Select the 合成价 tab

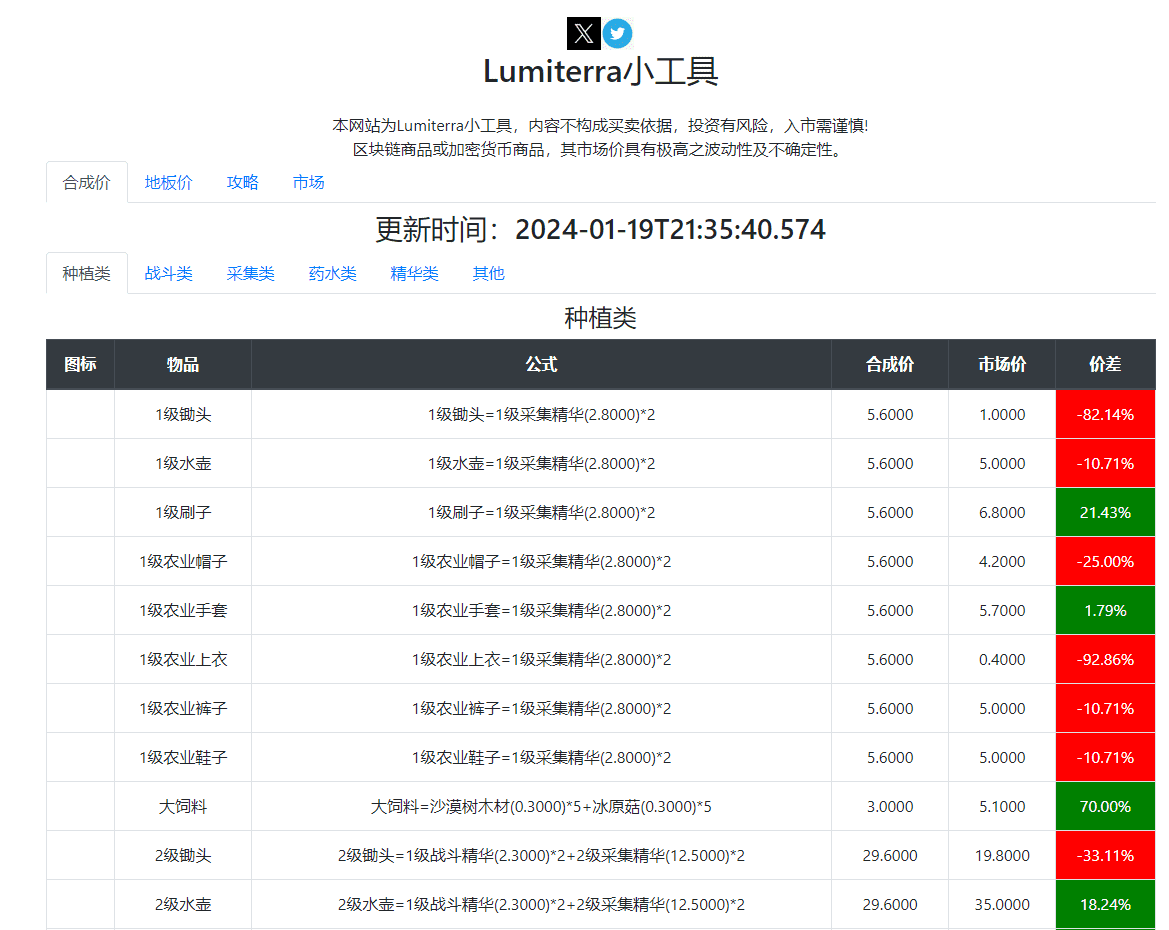pyautogui.click(x=87, y=182)
